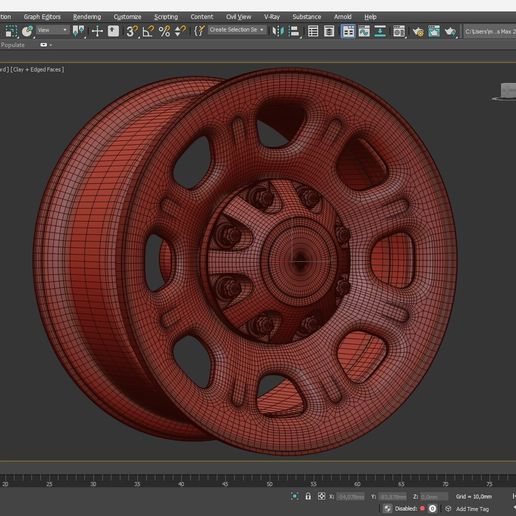Switch to the Populate ribbon tab
This screenshot has width=516, height=516.
[x=12, y=45]
